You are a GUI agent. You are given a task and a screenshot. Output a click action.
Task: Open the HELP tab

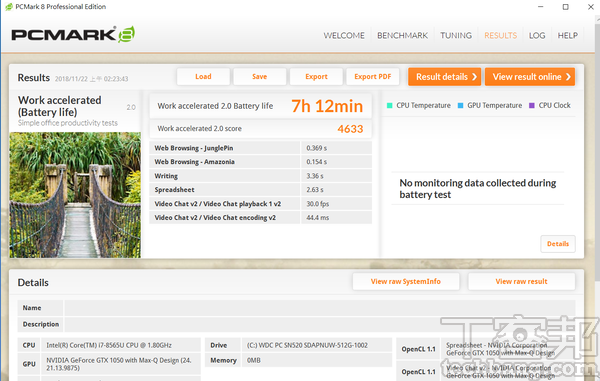(x=567, y=36)
